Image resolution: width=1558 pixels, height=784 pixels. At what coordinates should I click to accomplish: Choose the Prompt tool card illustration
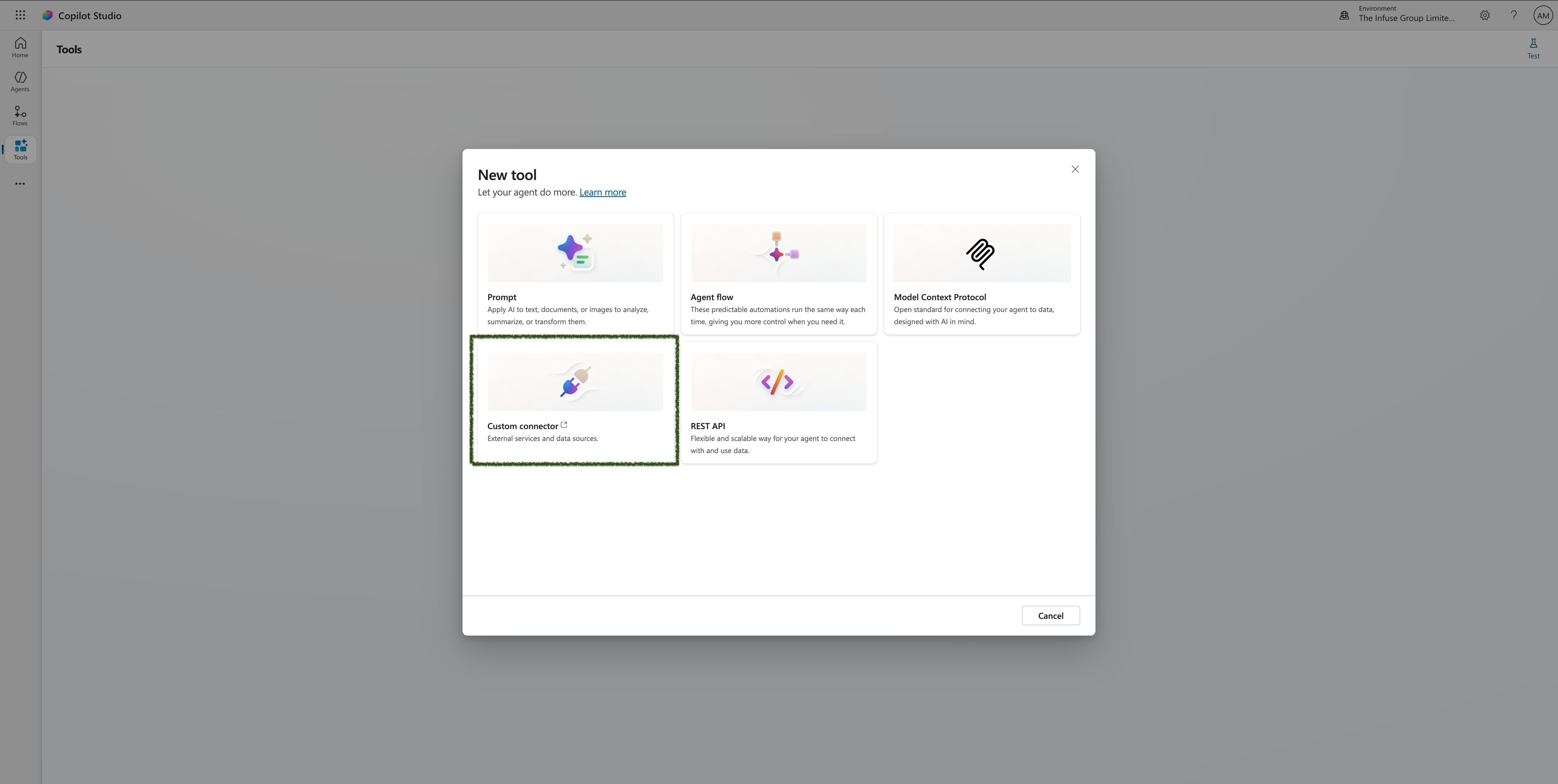(575, 253)
